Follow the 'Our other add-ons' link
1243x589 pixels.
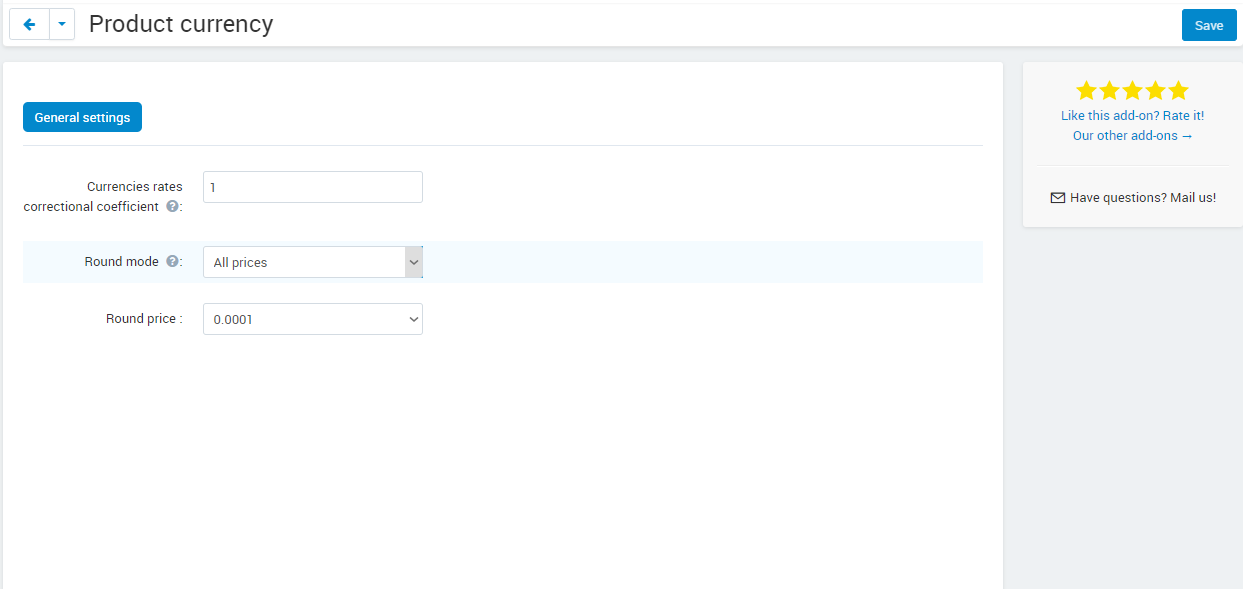[1132, 136]
